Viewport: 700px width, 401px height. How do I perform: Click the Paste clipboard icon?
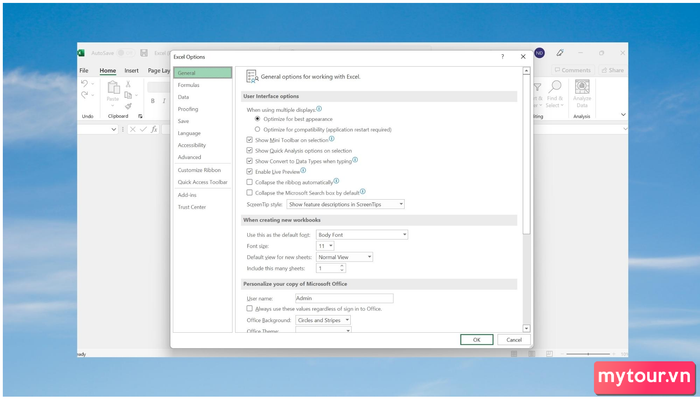[x=113, y=88]
